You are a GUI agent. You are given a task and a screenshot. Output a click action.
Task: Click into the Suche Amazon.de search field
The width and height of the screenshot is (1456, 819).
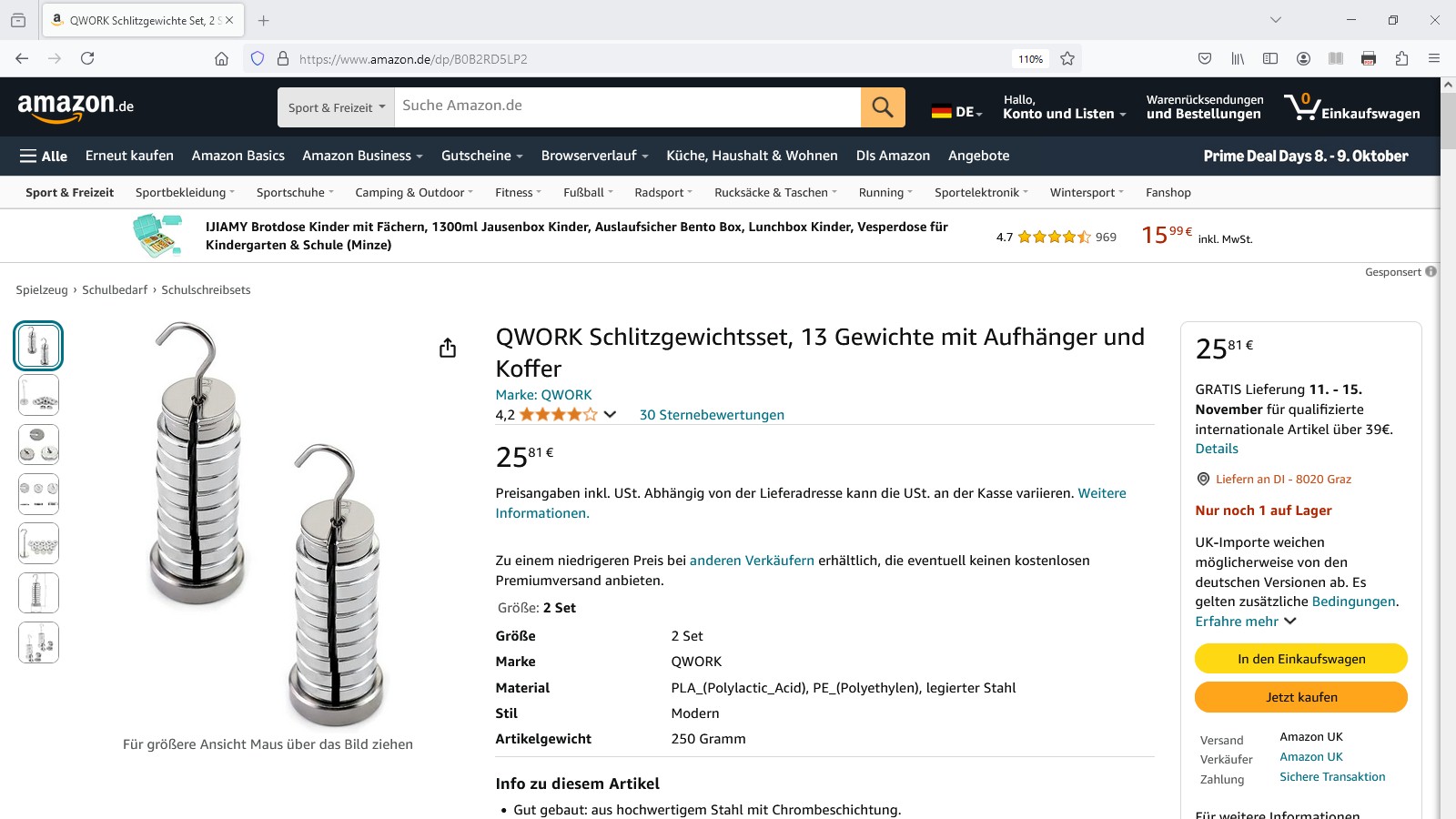(x=627, y=107)
